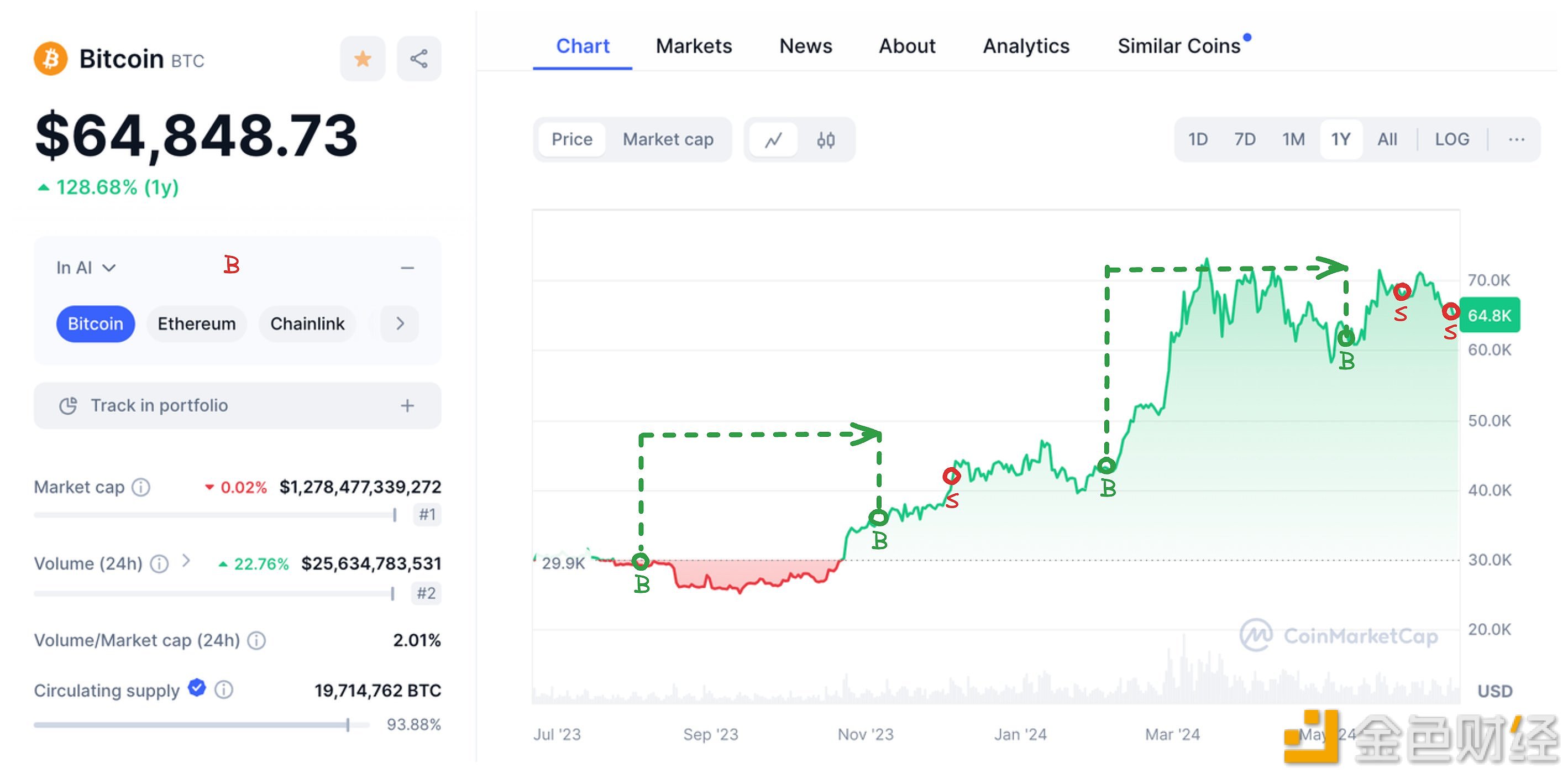Open the chart more options ellipsis

coord(1516,139)
